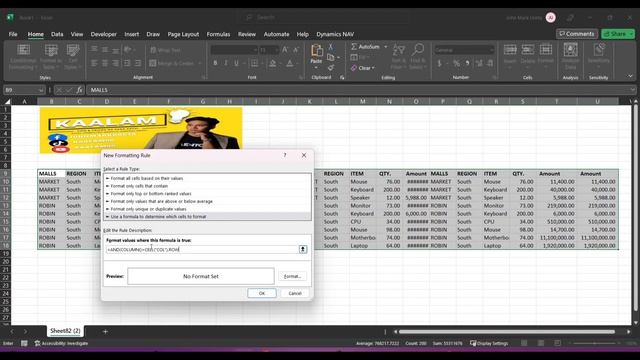Select 'Use a formula to determine' rule type

[207, 217]
